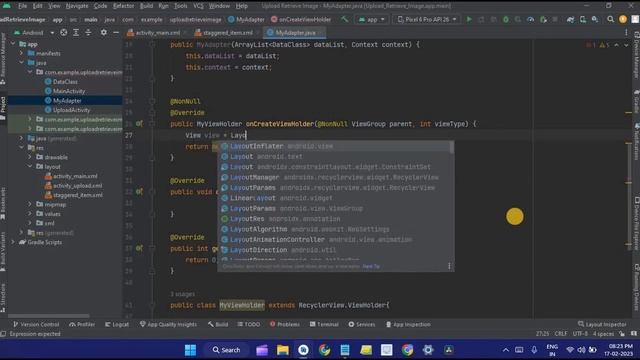
Task: Select MainActivity in the project tree
Action: [69, 91]
